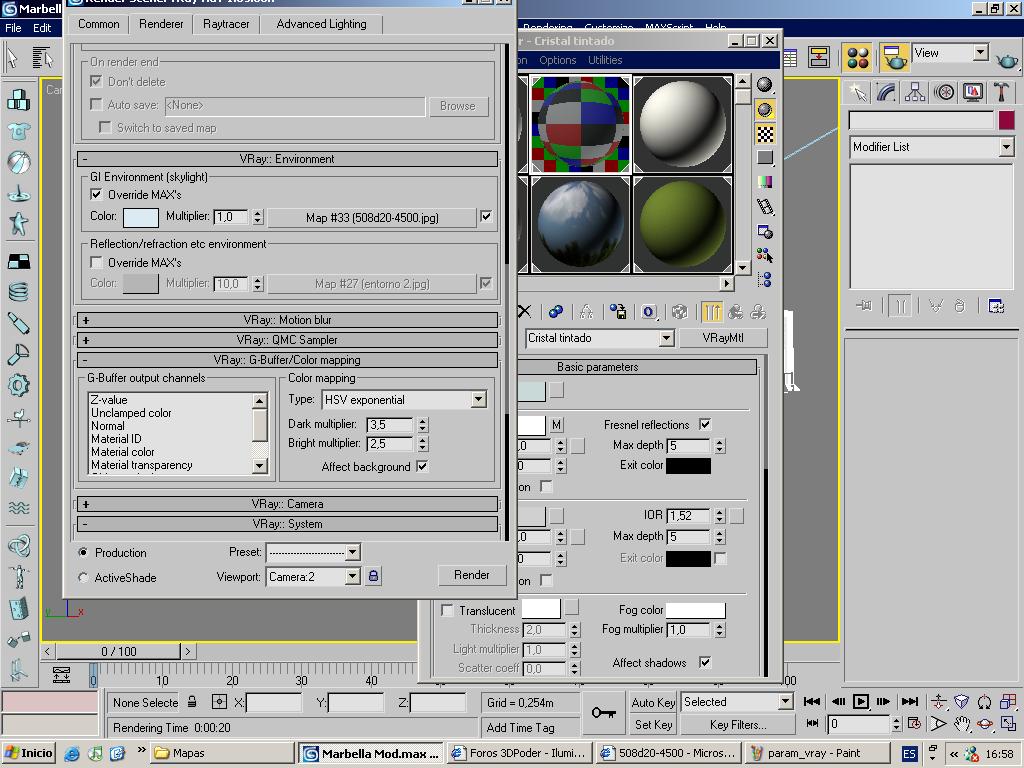Screen dimensions: 1024x768
Task: Click the Quick Render teapot icon
Action: click(1006, 61)
